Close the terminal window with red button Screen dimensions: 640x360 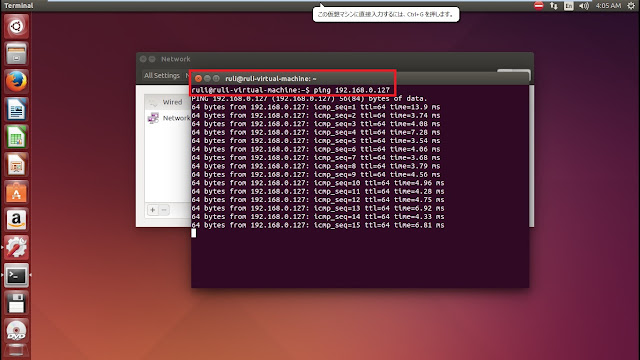(198, 78)
